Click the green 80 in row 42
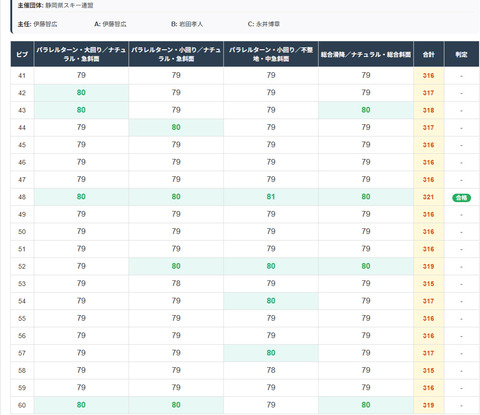This screenshot has width=480, height=415. point(81,93)
